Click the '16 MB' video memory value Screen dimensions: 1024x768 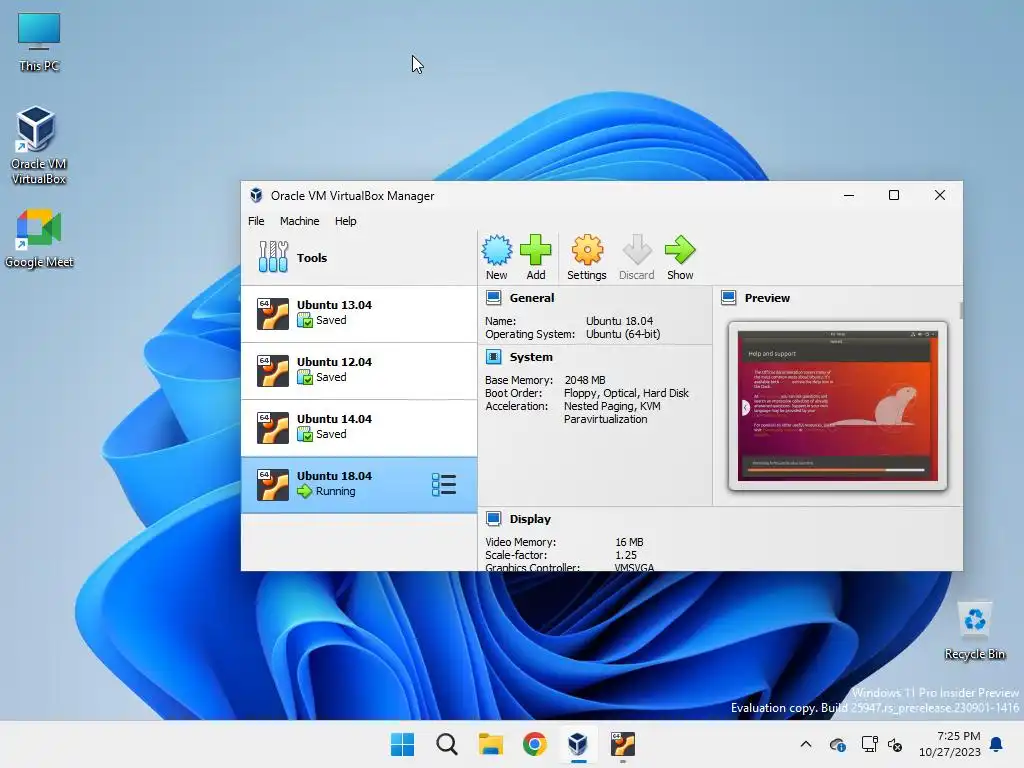click(629, 541)
